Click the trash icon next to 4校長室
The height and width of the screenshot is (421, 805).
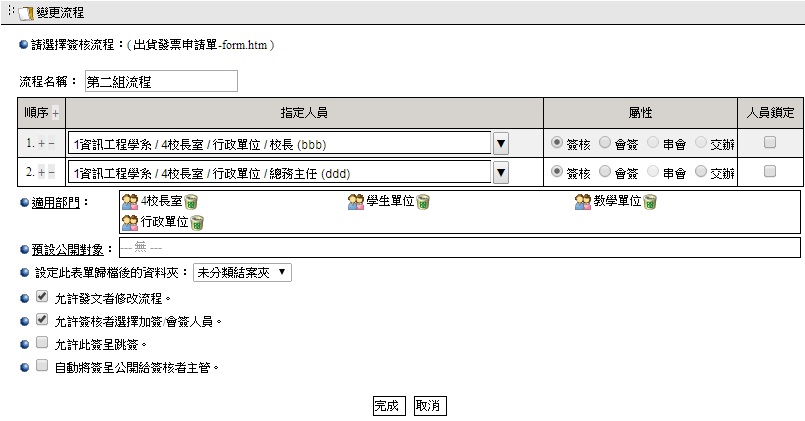[x=191, y=203]
